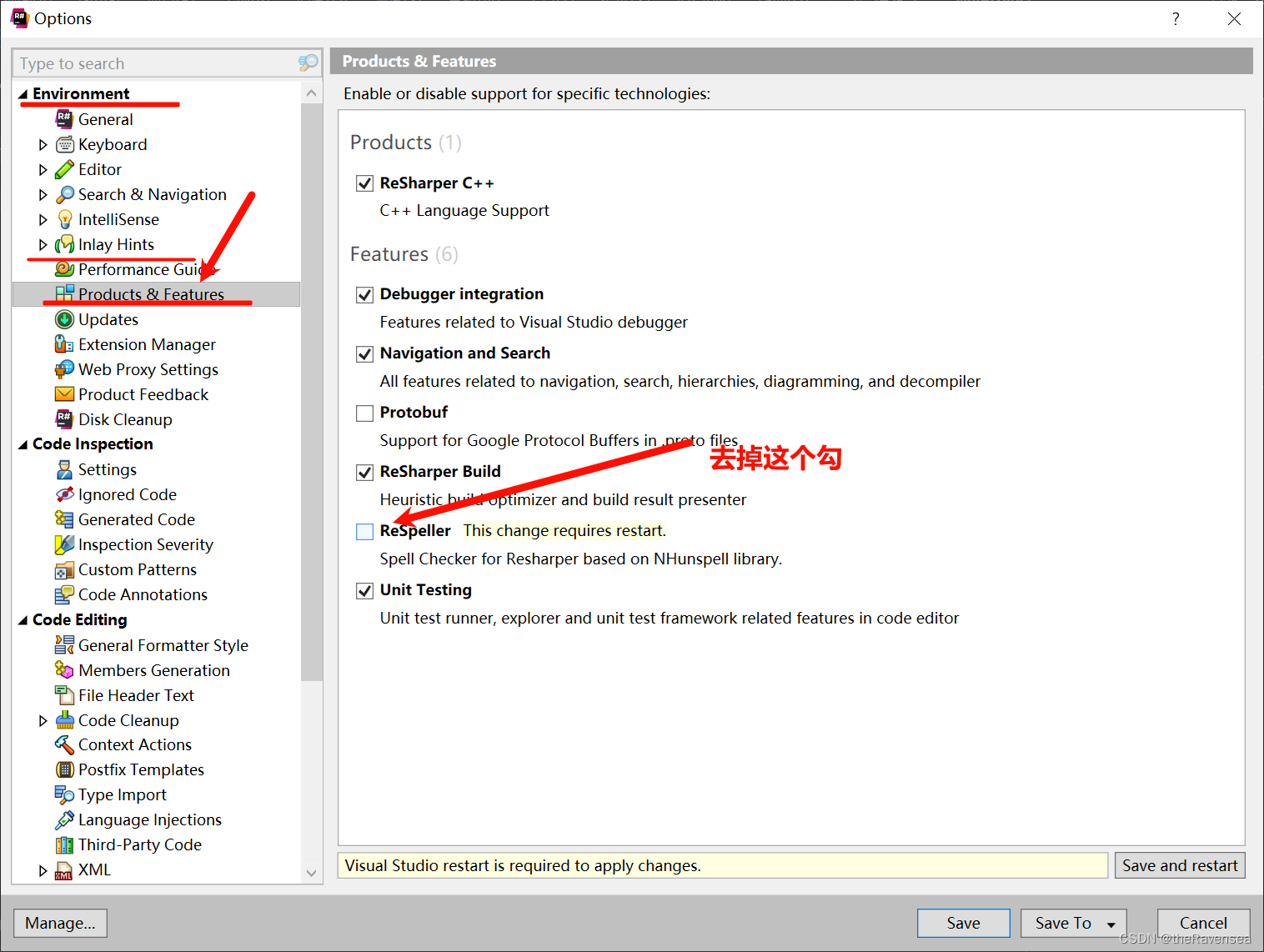Screen dimensions: 1264x952
Task: Click the Search & Navigation magnifier icon
Action: coord(64,194)
